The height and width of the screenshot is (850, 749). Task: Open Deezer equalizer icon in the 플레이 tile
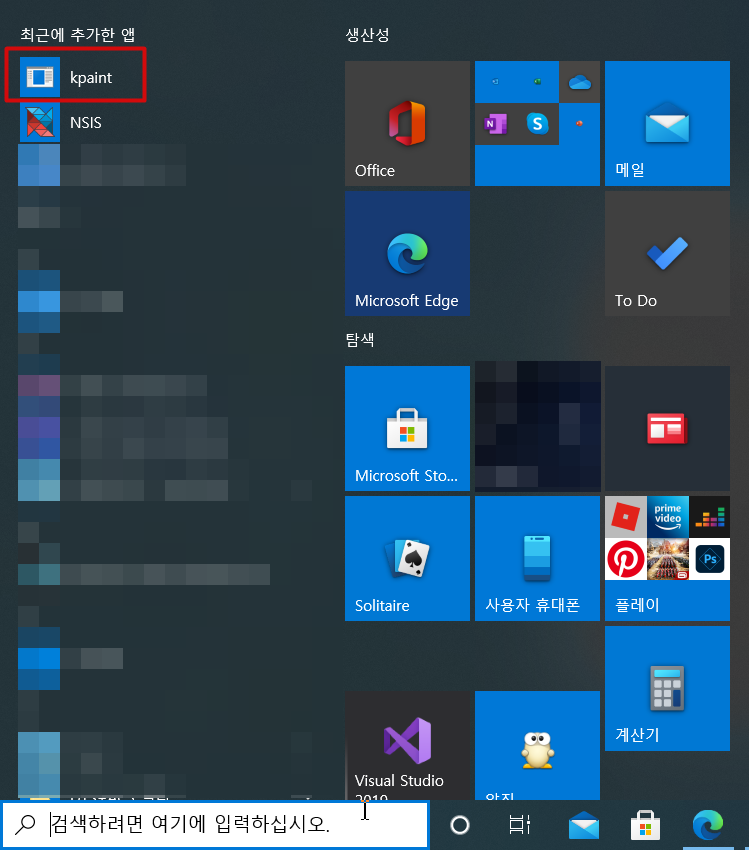[709, 517]
